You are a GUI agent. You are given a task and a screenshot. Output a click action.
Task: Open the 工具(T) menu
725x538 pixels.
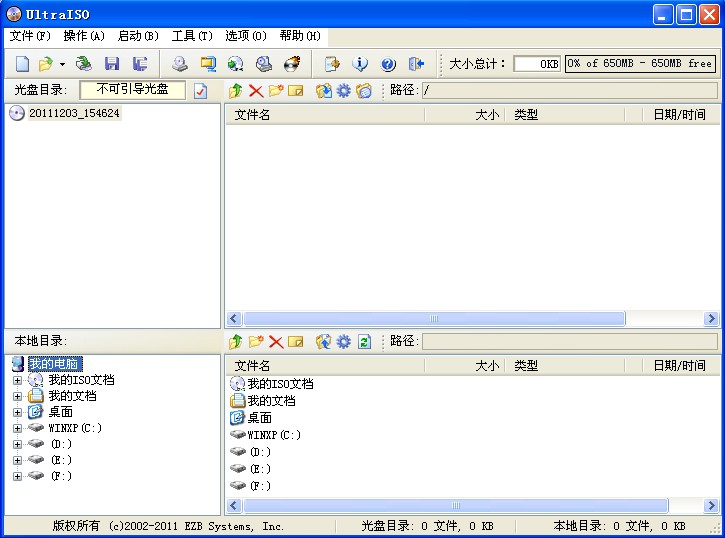[192, 36]
